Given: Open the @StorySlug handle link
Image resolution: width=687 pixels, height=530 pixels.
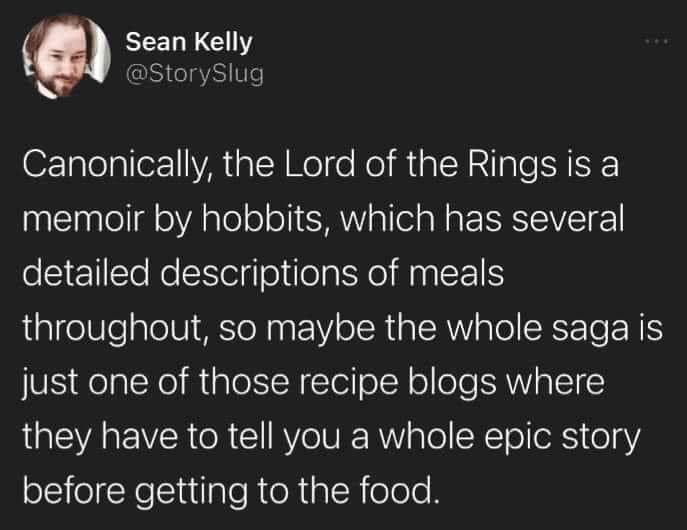Looking at the screenshot, I should (x=195, y=74).
